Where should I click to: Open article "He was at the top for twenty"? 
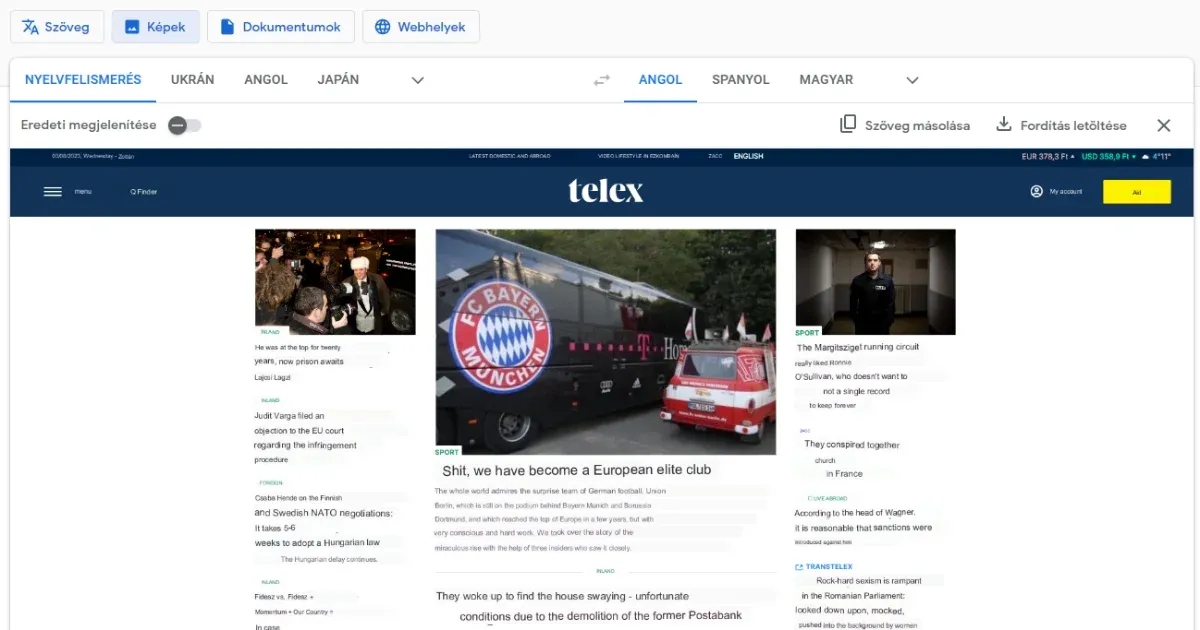tap(299, 347)
